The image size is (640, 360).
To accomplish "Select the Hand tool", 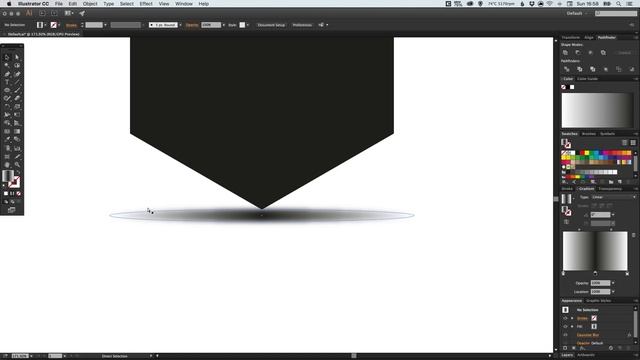I will 7,164.
